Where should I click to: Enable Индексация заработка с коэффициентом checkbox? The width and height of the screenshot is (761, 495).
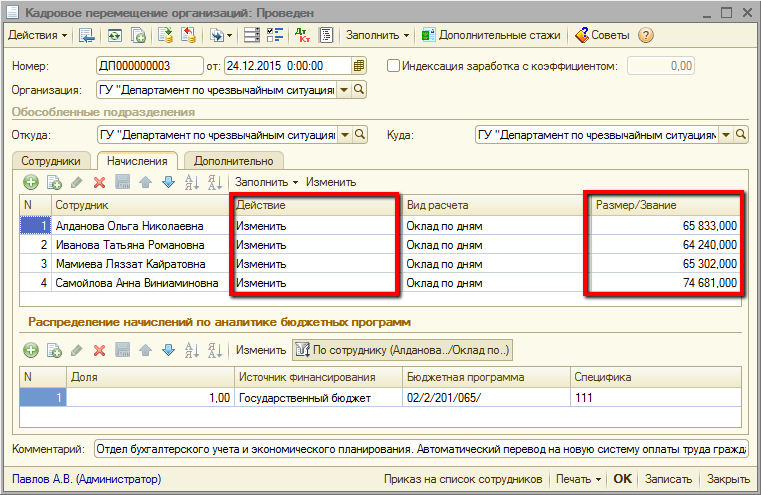coord(392,66)
